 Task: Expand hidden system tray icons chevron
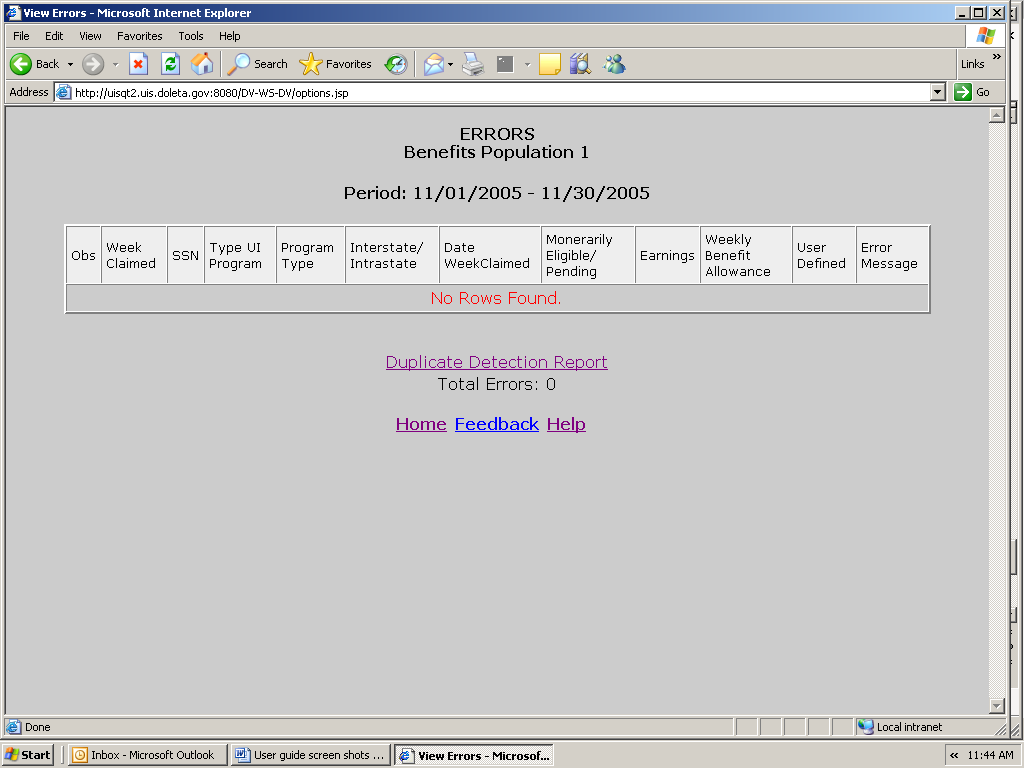coord(954,755)
